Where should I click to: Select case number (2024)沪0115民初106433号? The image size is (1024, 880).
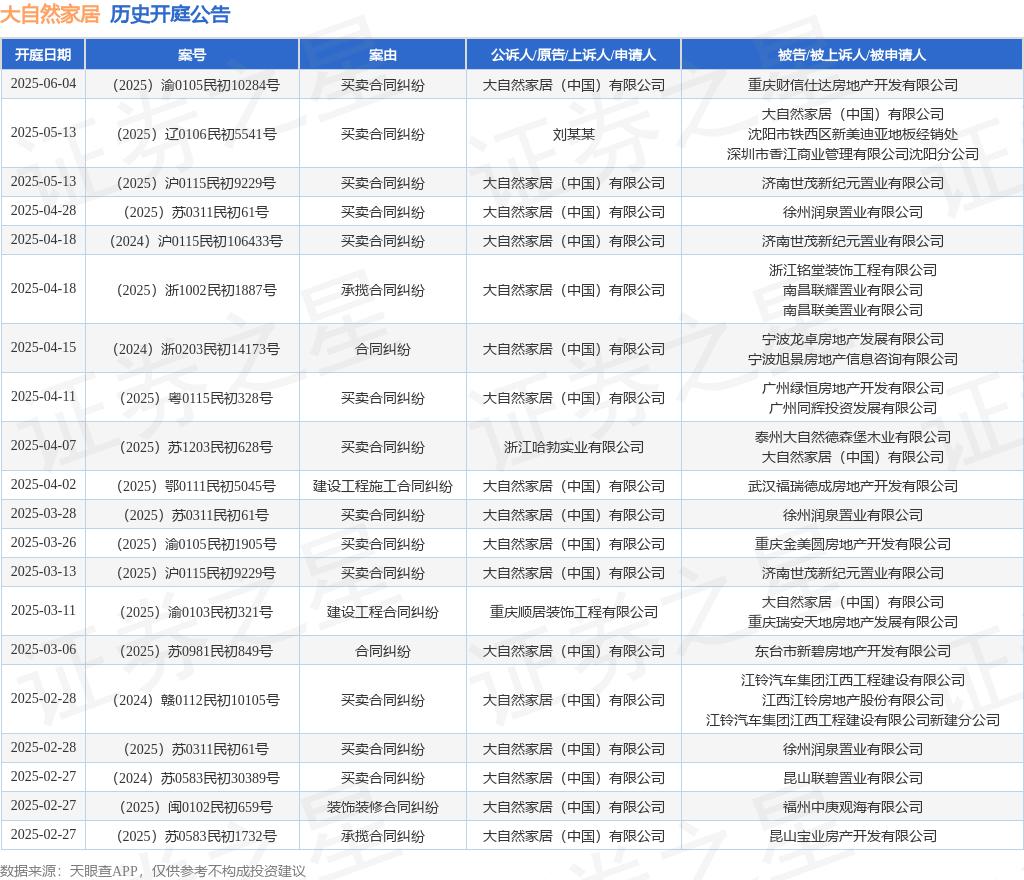click(196, 242)
